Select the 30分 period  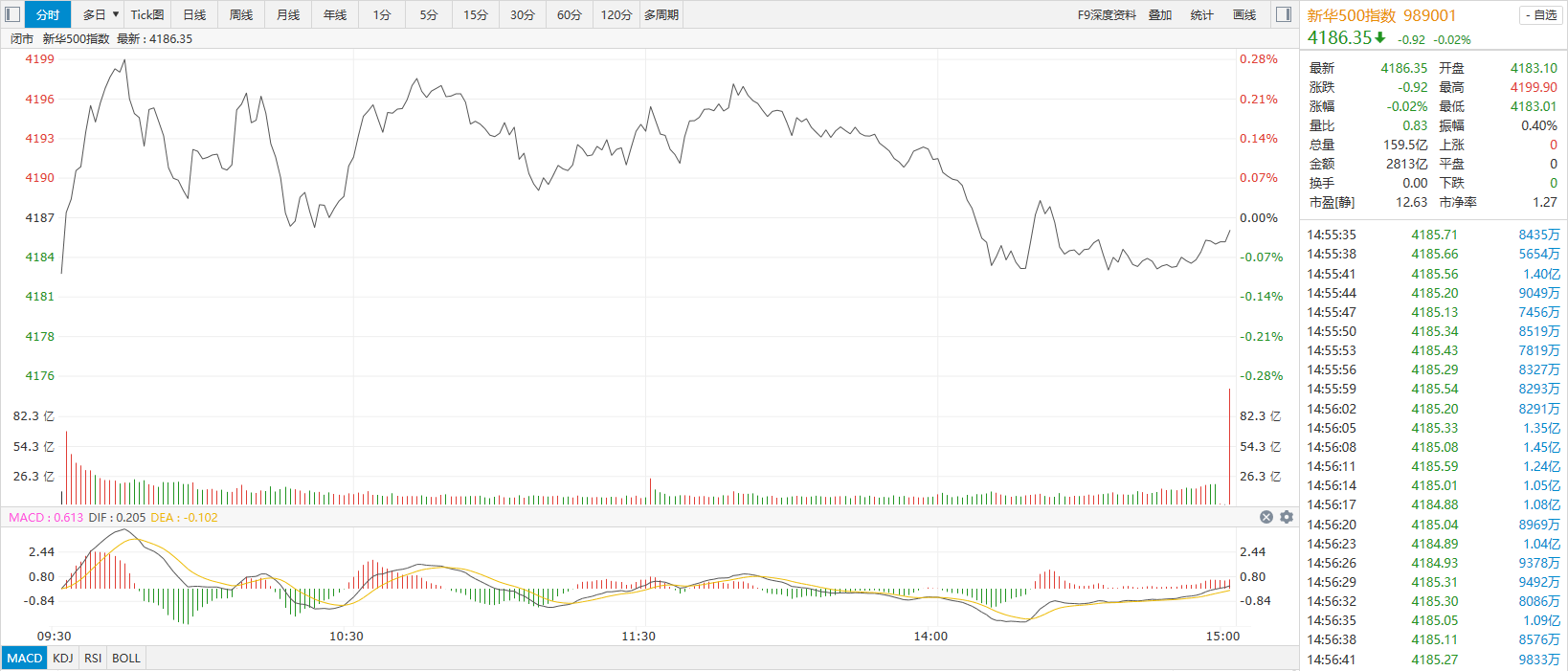(x=523, y=14)
